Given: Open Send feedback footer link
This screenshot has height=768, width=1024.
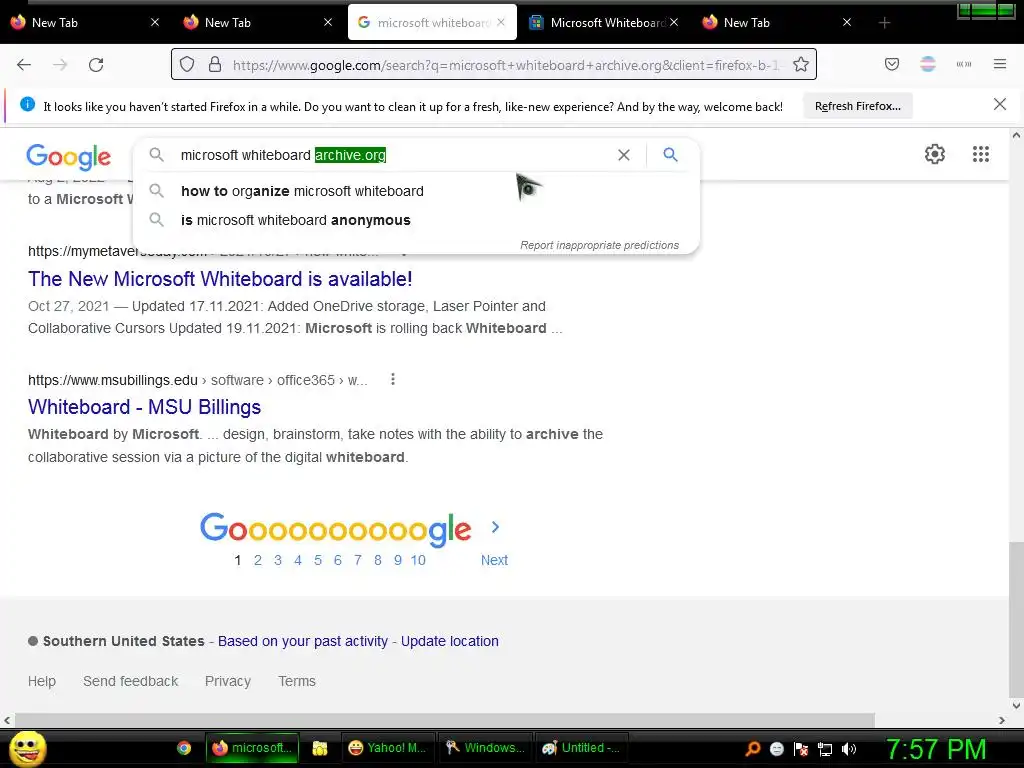Looking at the screenshot, I should coord(131,681).
